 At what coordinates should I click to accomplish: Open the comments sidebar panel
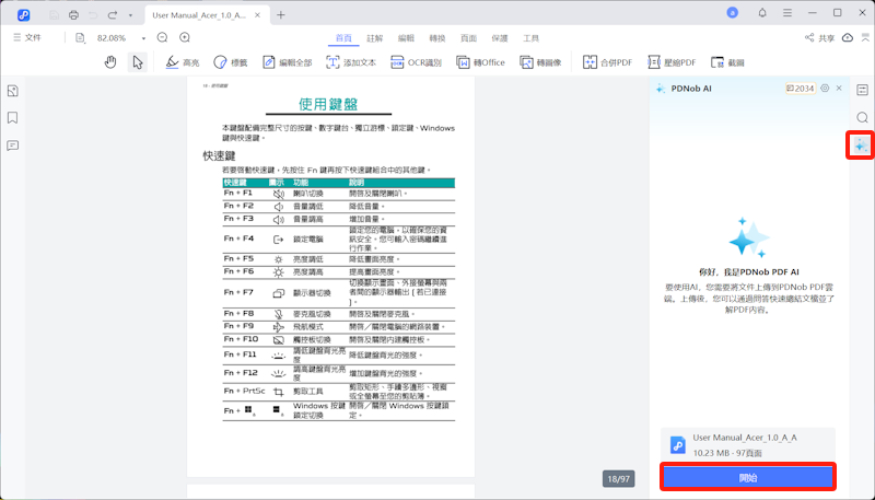13,146
